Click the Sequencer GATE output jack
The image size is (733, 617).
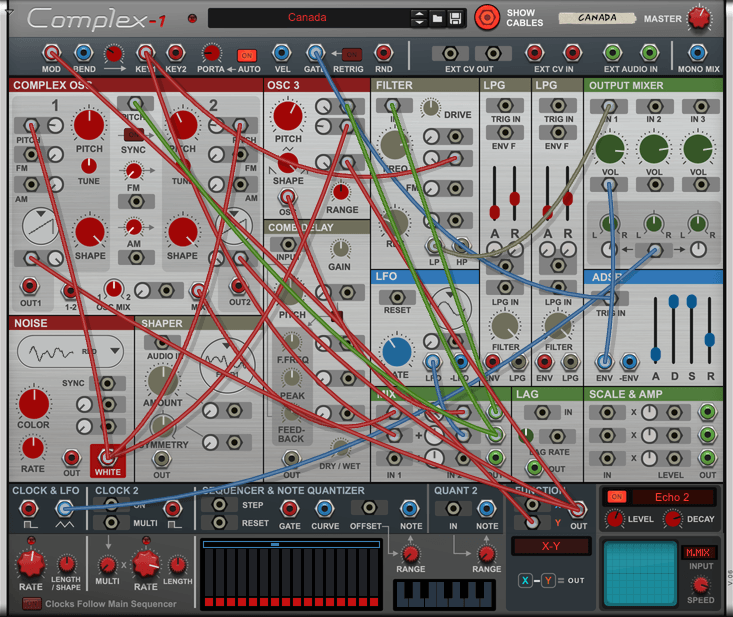click(x=289, y=509)
